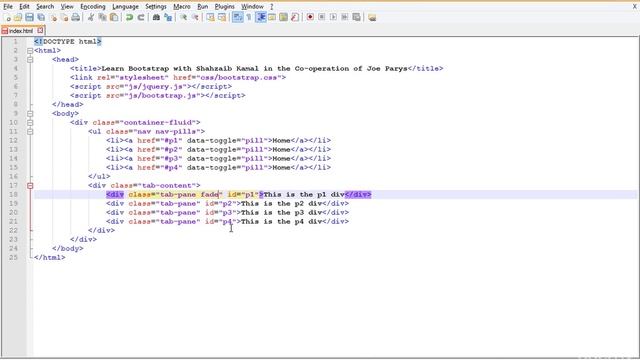
Task: Start macro recording with the red dot
Action: click(x=310, y=18)
